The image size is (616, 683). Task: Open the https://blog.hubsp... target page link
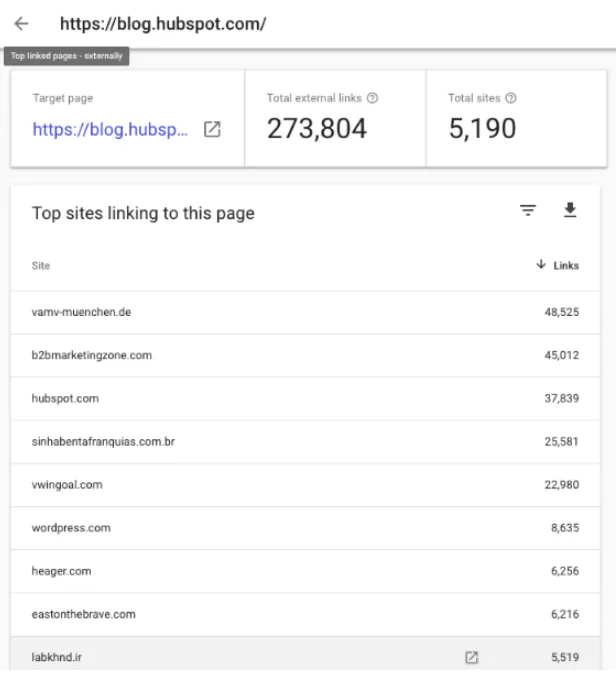110,129
